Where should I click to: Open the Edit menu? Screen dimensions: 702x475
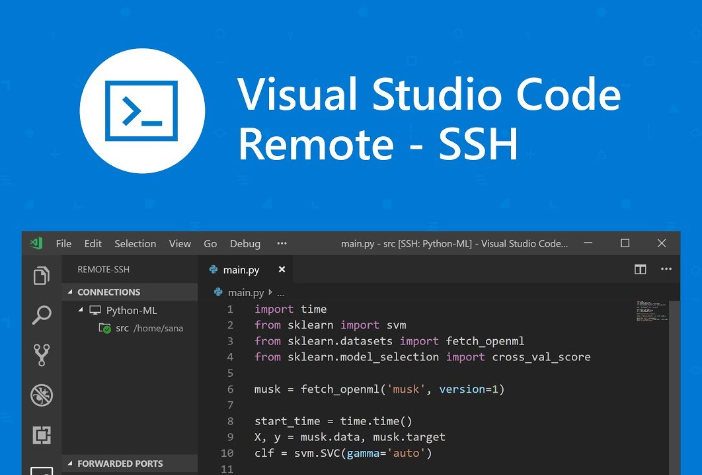point(93,244)
